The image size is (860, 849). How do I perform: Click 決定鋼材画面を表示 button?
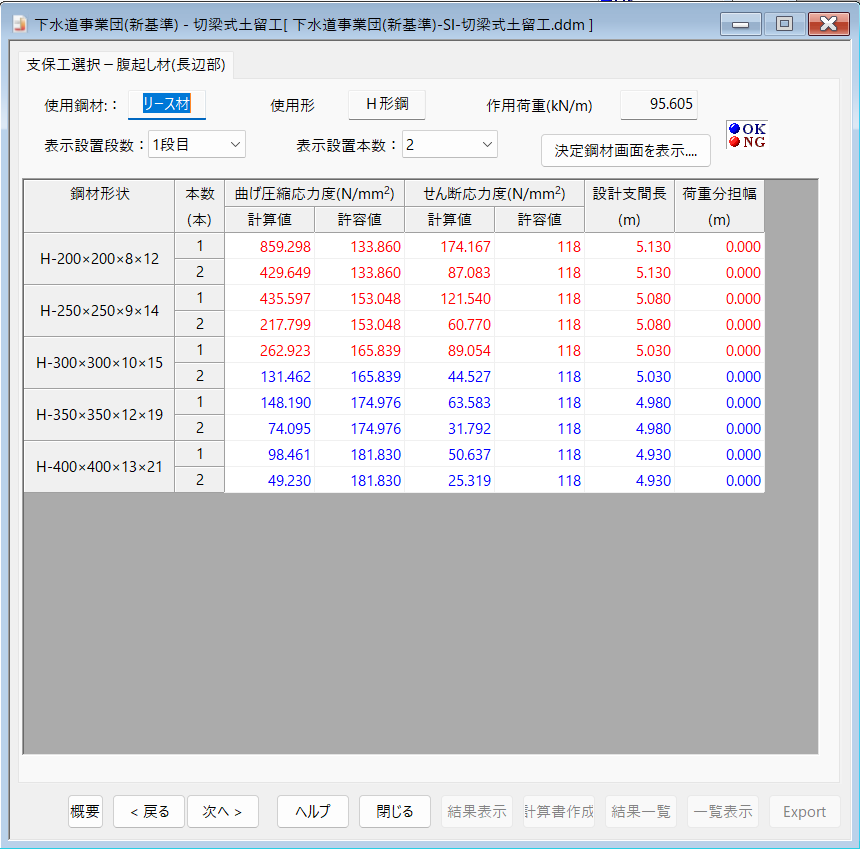click(x=625, y=151)
